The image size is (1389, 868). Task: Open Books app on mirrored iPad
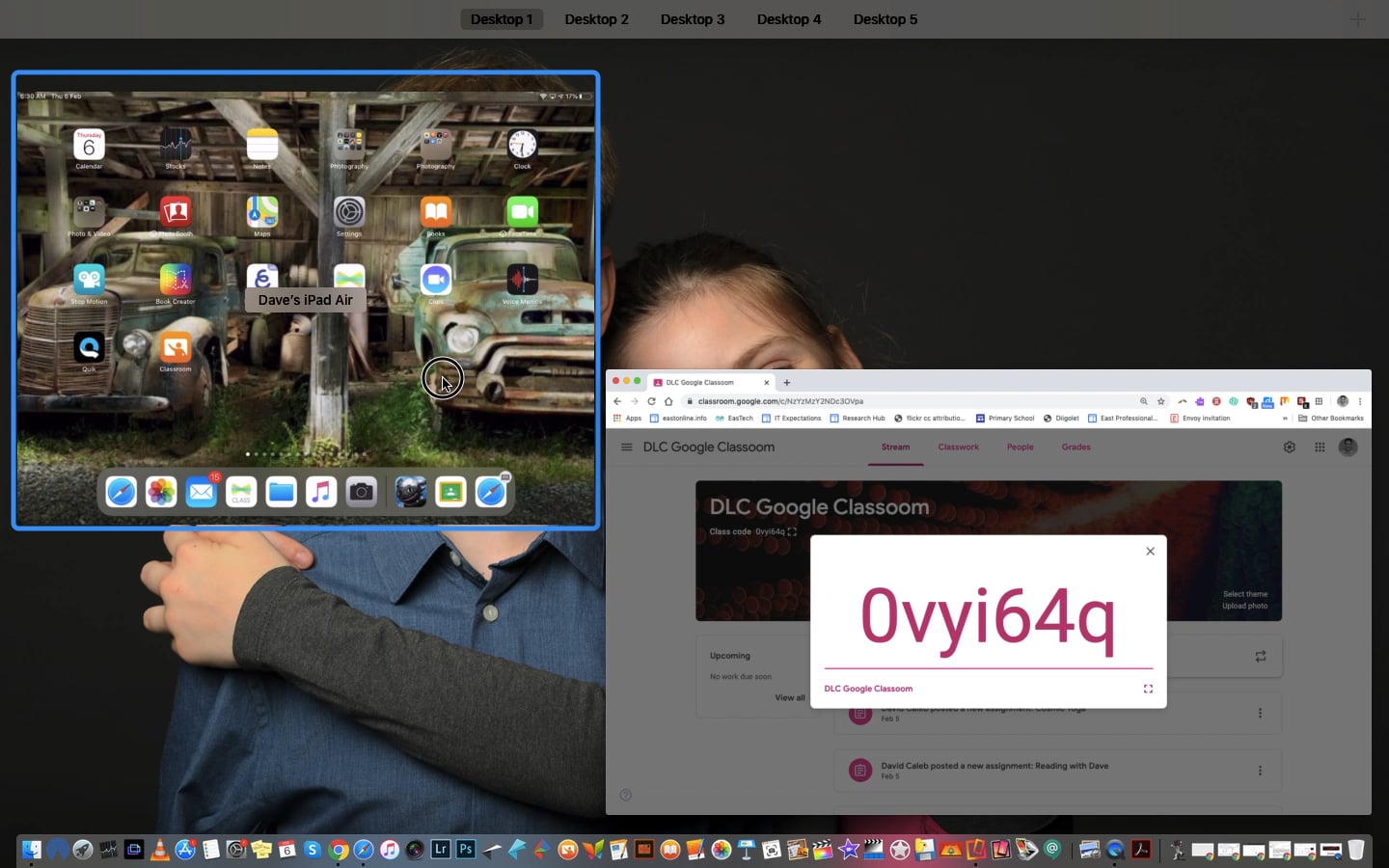(436, 212)
